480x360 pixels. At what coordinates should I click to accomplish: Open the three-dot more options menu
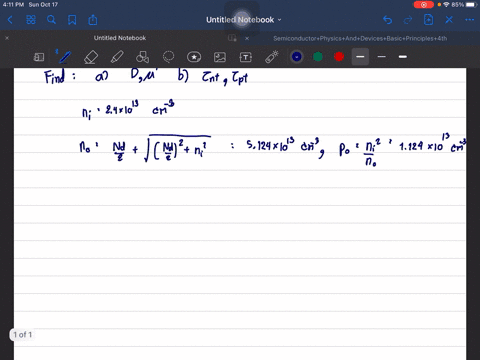point(470,20)
